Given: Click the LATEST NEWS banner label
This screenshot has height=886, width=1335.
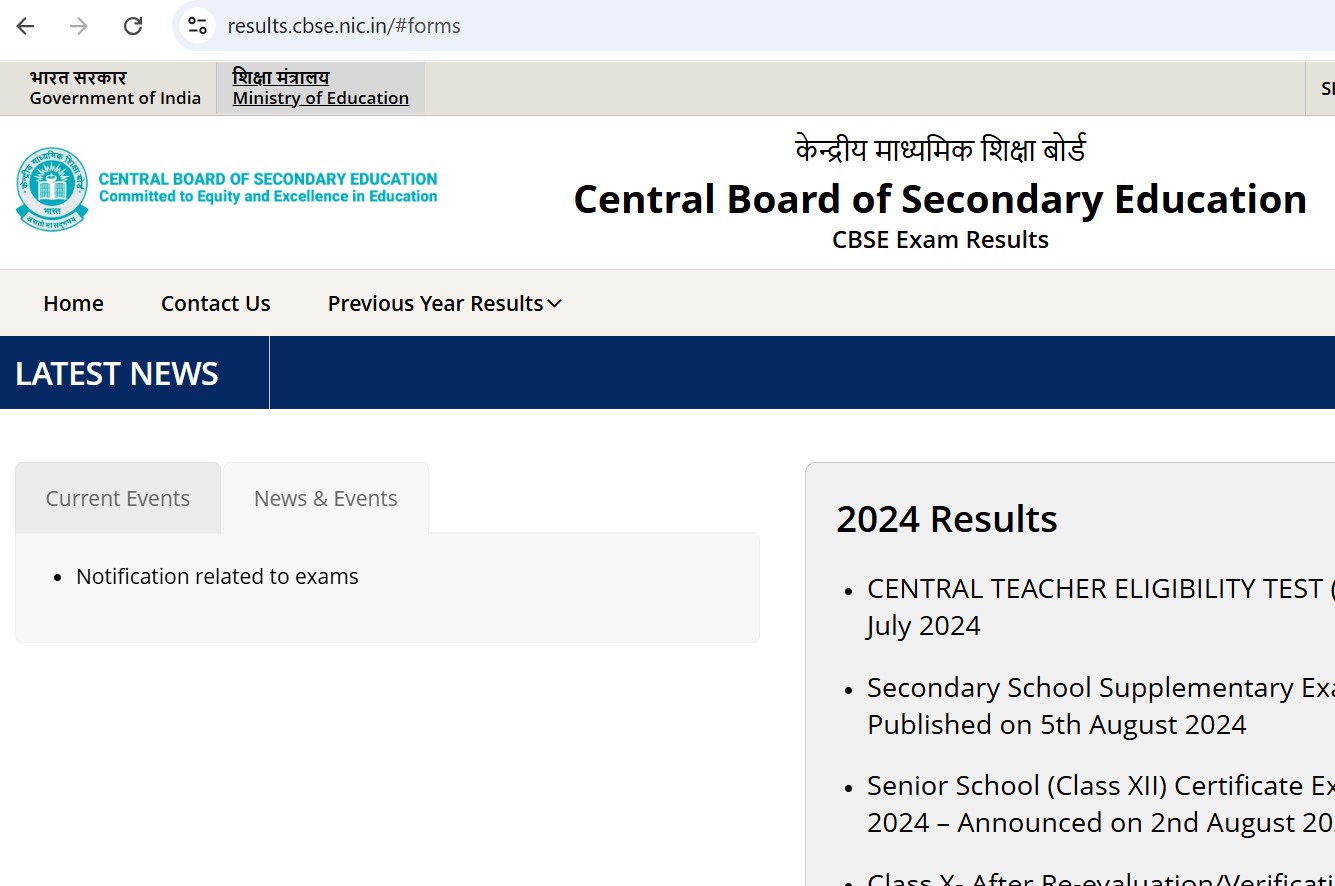Looking at the screenshot, I should (117, 373).
